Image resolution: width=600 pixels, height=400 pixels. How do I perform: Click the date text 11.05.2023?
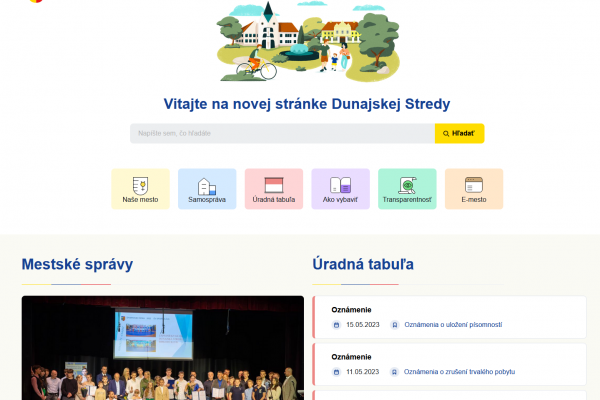coord(362,372)
